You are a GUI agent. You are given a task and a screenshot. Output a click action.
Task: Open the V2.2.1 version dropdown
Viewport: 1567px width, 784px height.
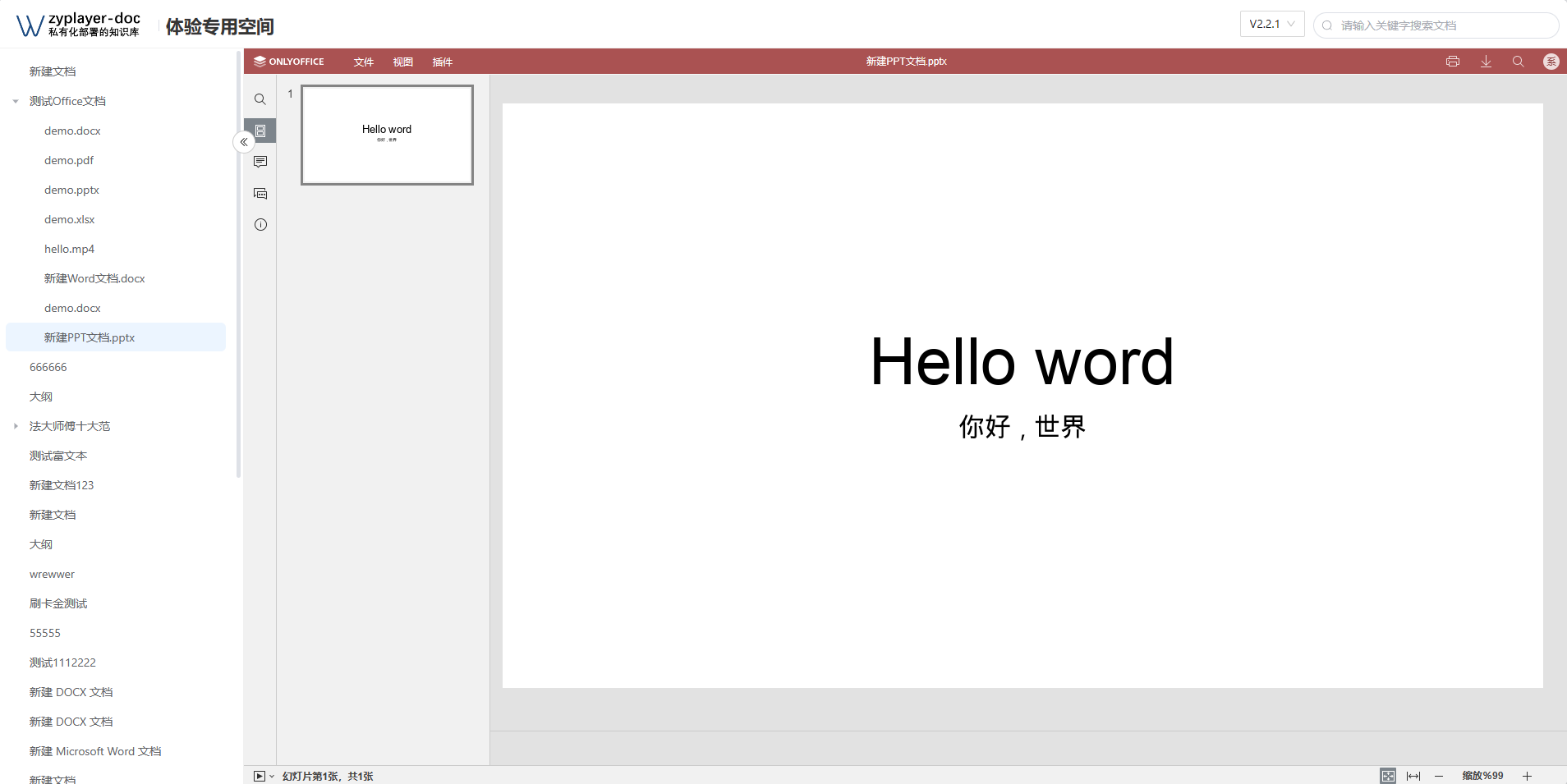1271,25
